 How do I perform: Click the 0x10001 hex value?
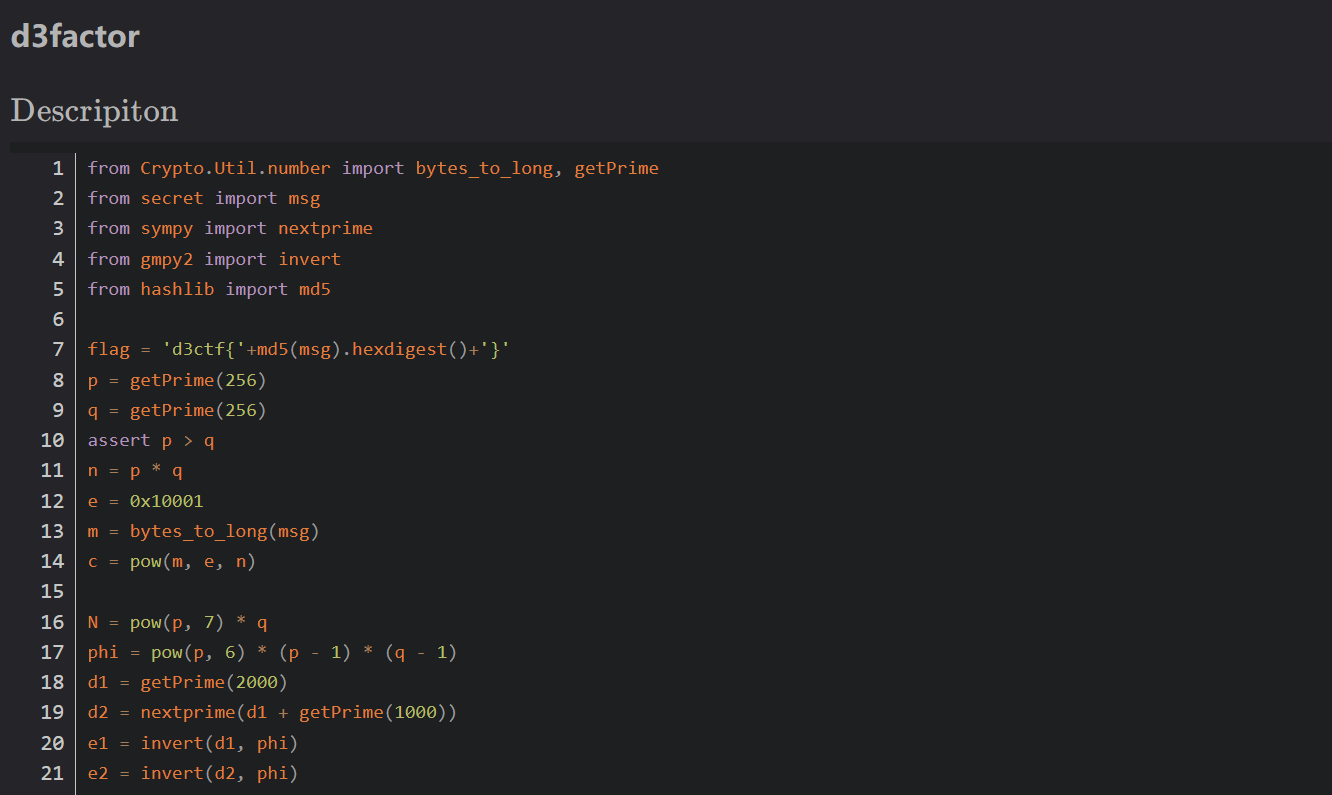click(166, 501)
